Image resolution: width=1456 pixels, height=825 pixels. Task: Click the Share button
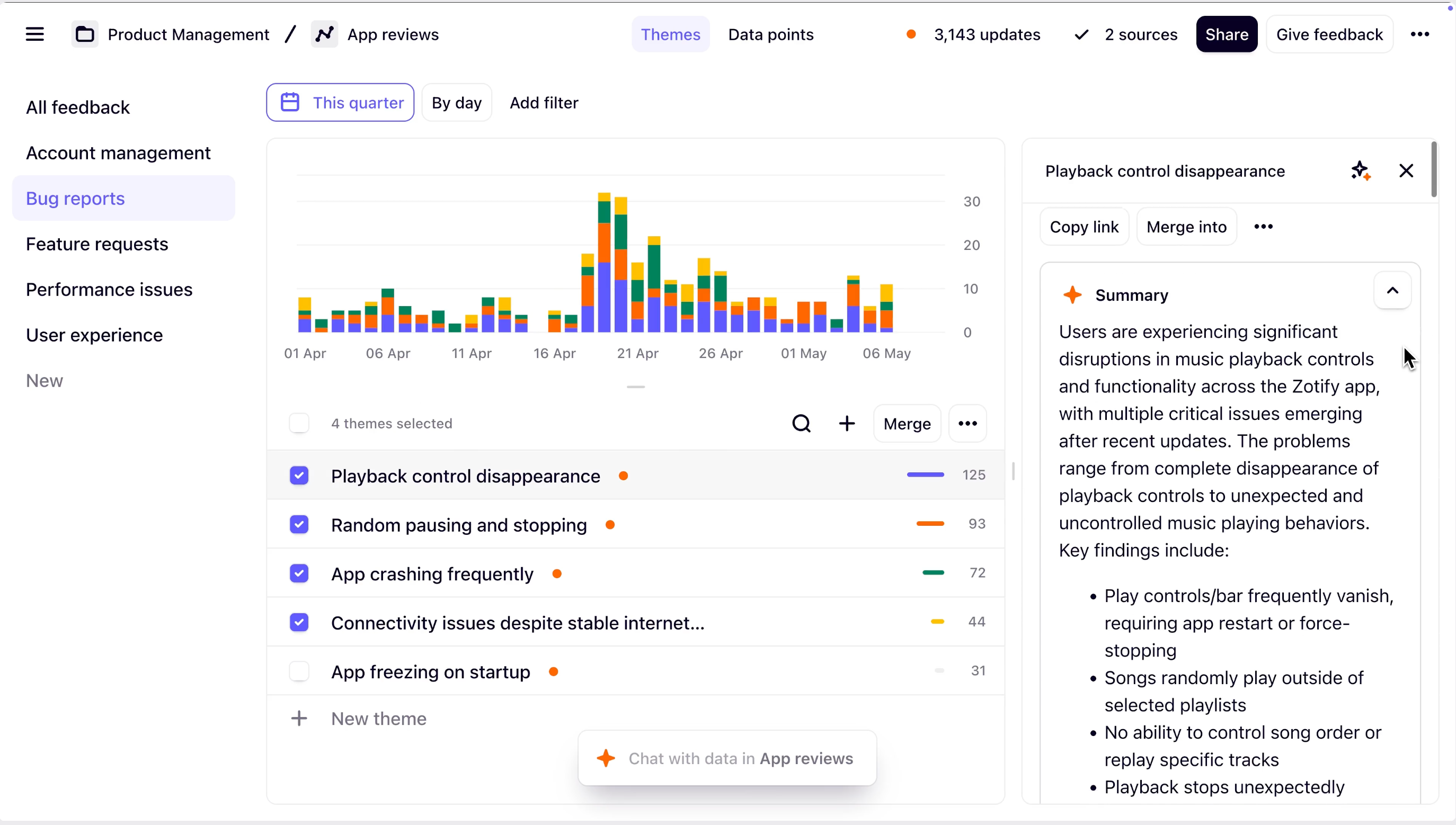1227,34
